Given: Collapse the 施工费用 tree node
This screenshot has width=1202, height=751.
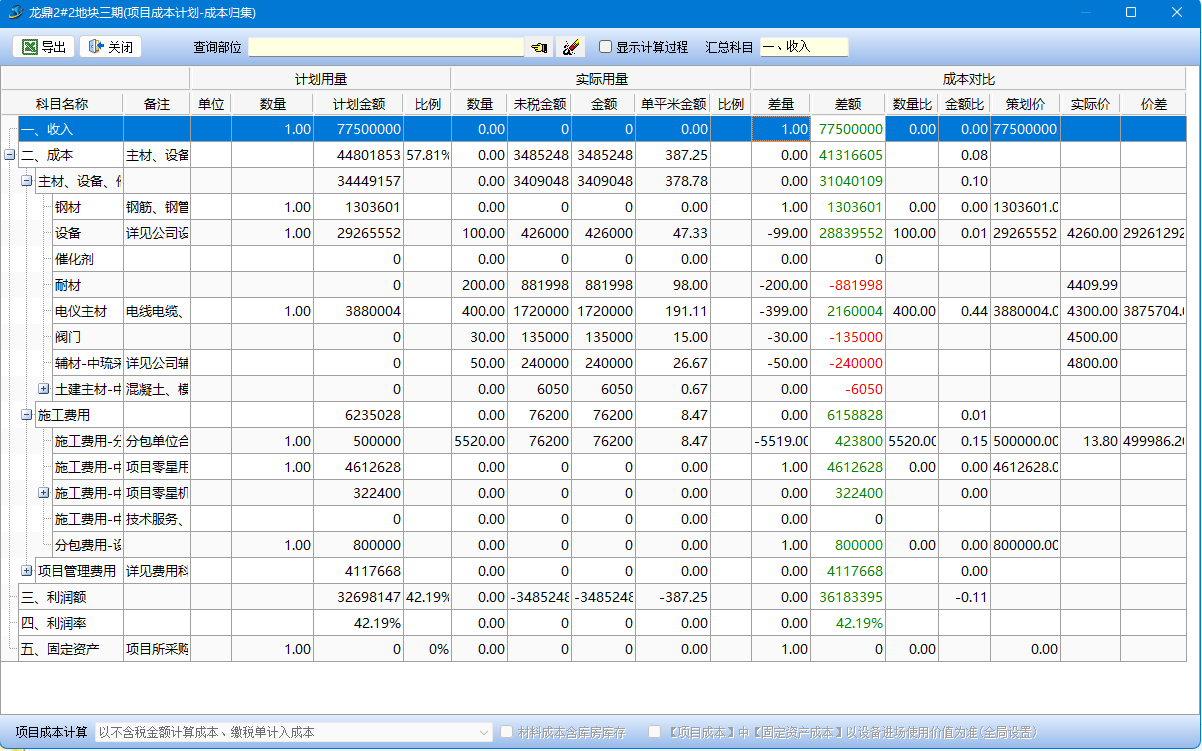Looking at the screenshot, I should (x=27, y=415).
